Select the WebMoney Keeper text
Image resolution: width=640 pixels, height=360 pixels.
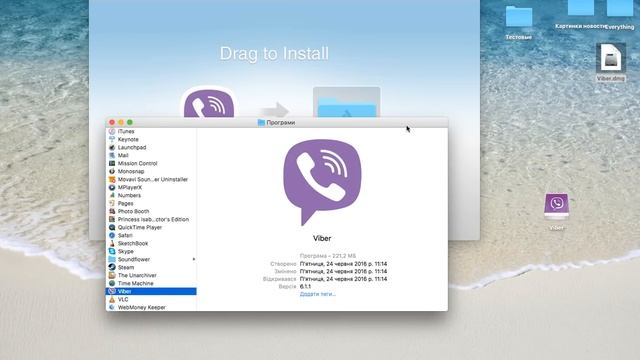(142, 307)
